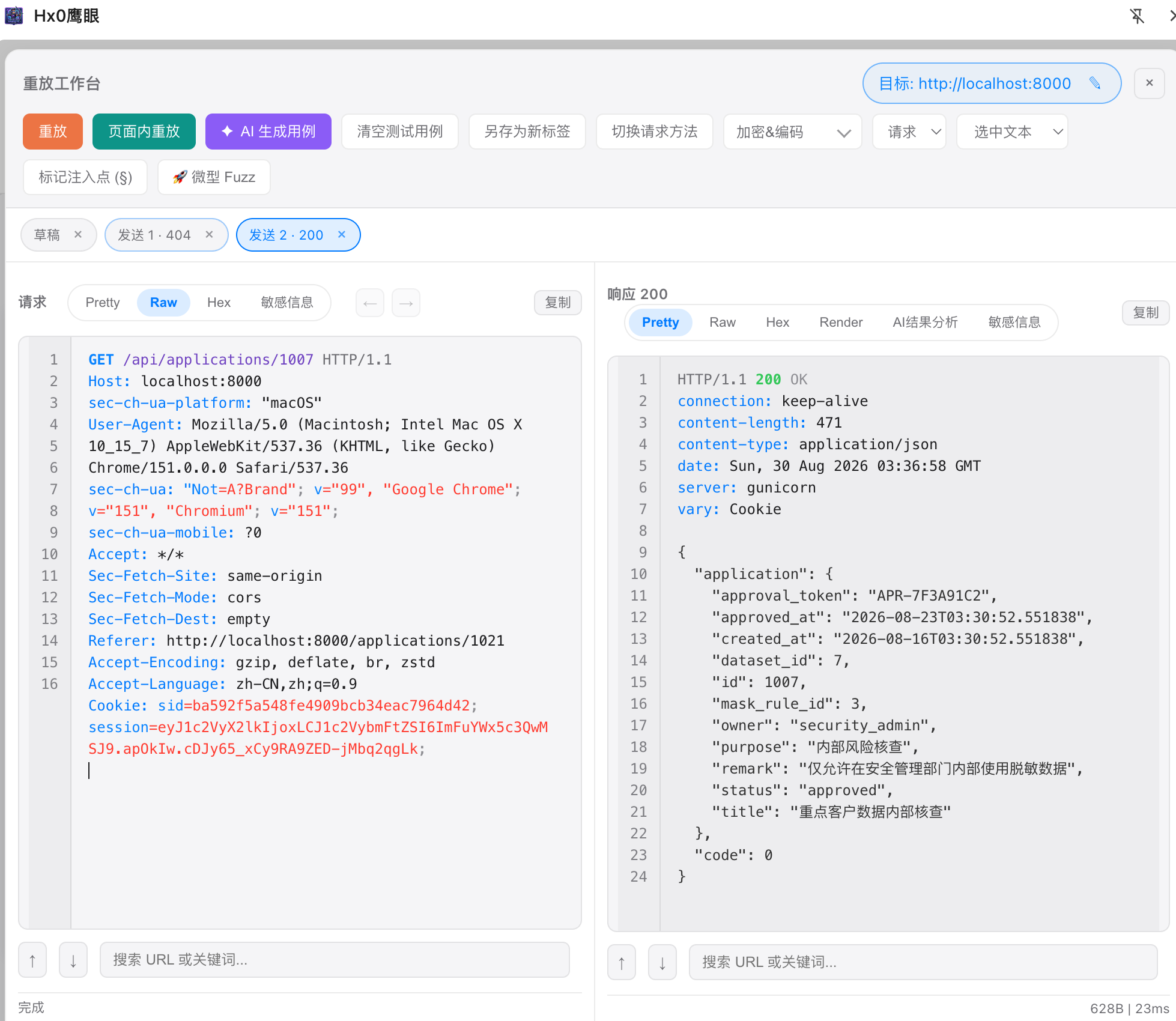Select the response Pretty tab
Screen dimensions: 1176x1021
pyautogui.click(x=660, y=323)
